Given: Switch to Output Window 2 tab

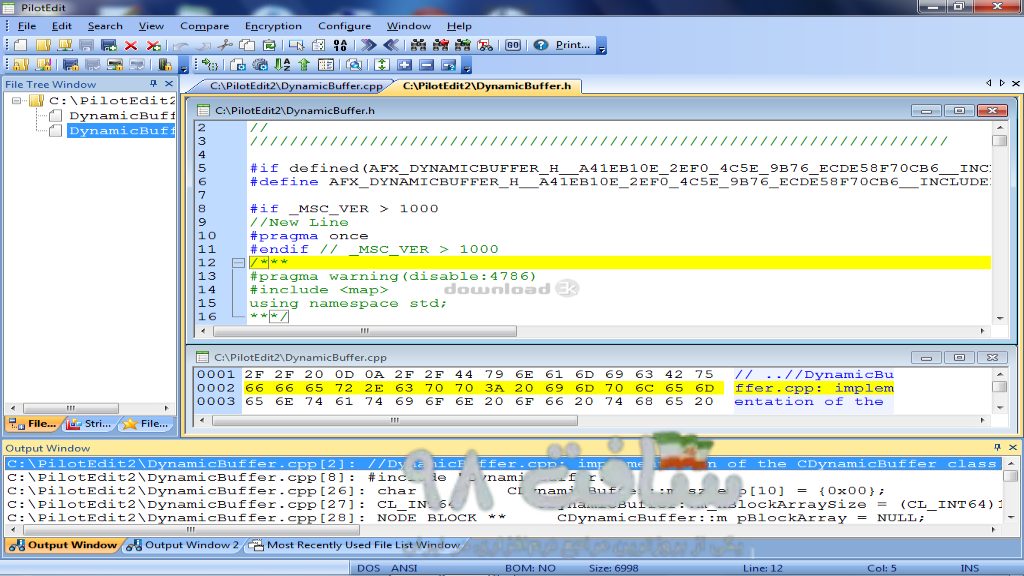Looking at the screenshot, I should click(x=184, y=545).
